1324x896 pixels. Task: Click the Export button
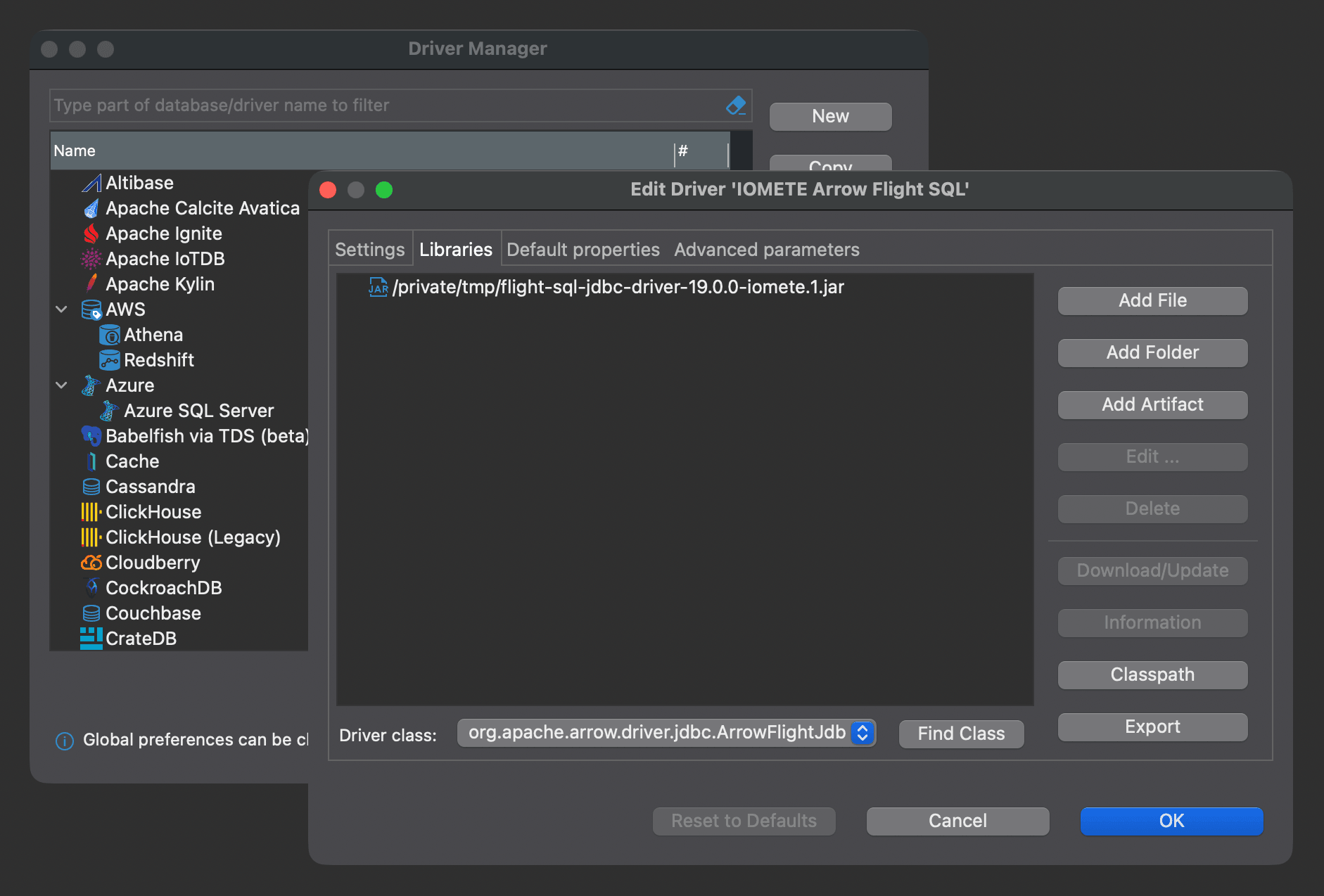click(1152, 727)
